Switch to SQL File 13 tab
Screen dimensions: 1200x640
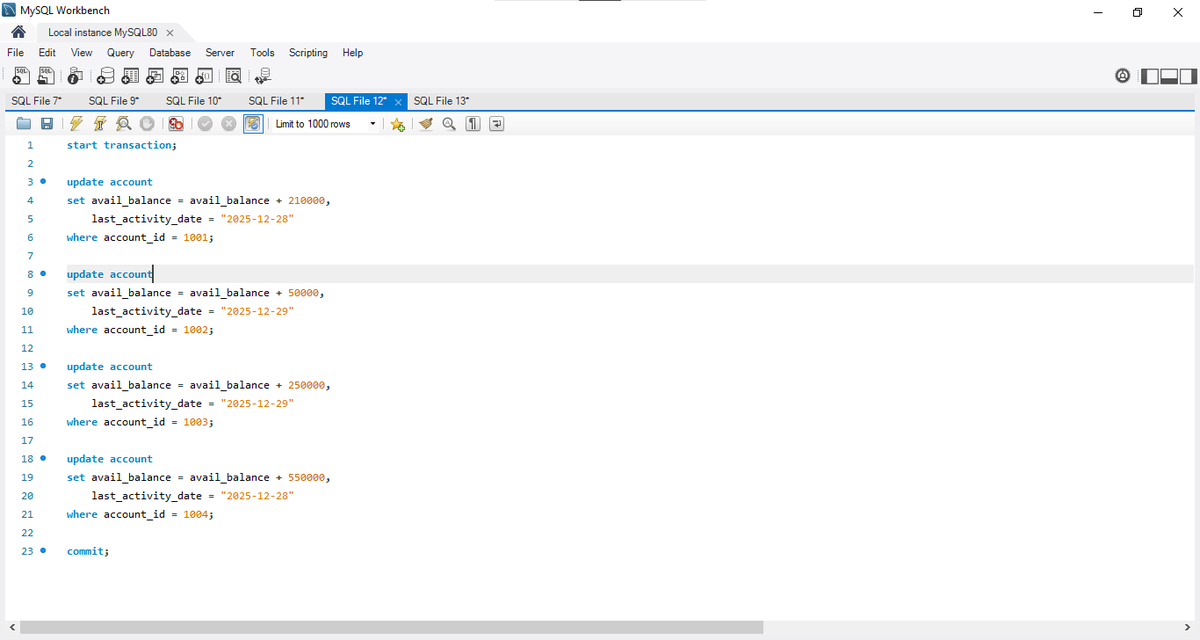pos(441,101)
